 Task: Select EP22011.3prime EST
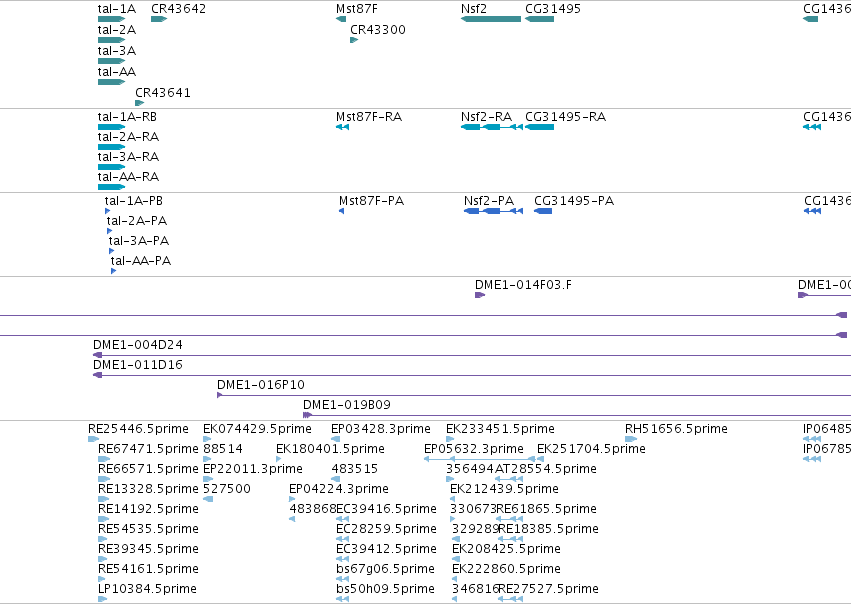tap(208, 479)
